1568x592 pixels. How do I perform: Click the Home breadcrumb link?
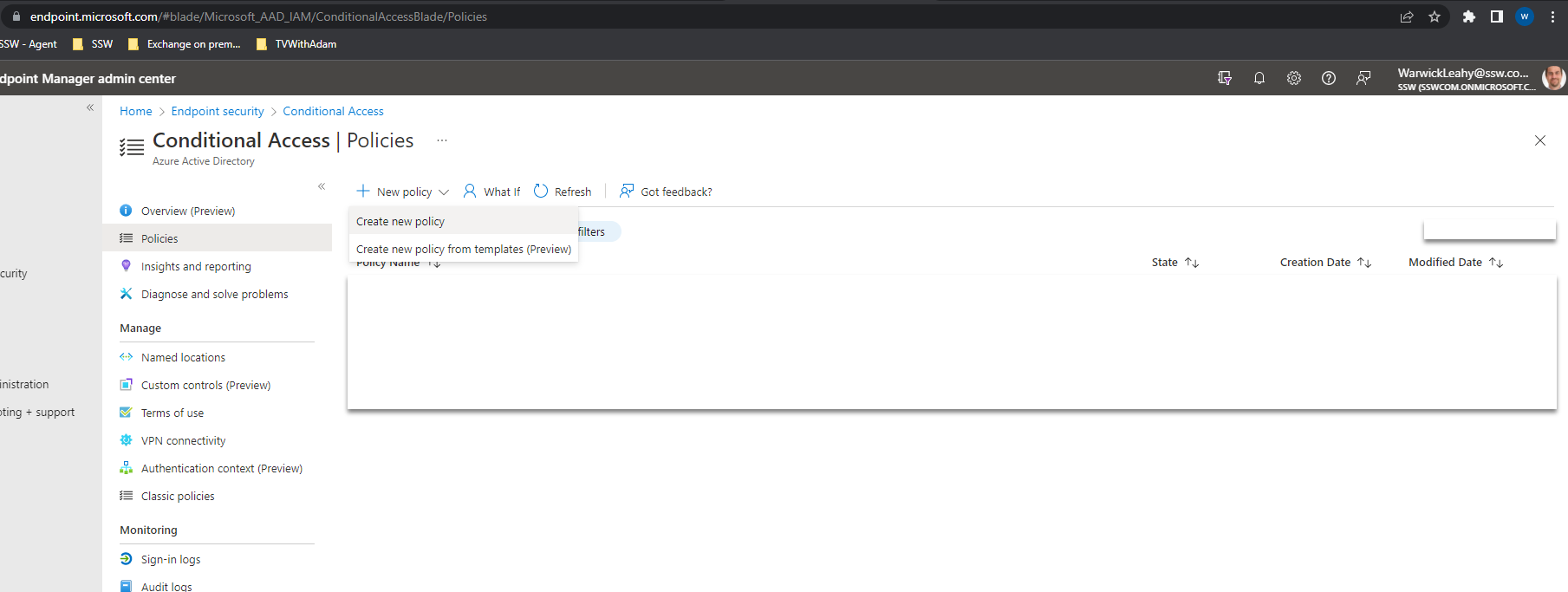pyautogui.click(x=135, y=111)
